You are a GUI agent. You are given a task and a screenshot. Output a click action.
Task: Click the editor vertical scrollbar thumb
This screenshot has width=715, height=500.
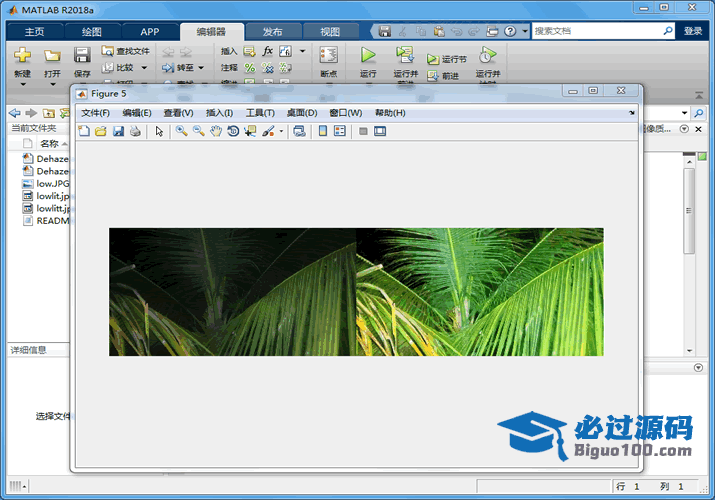pos(689,211)
